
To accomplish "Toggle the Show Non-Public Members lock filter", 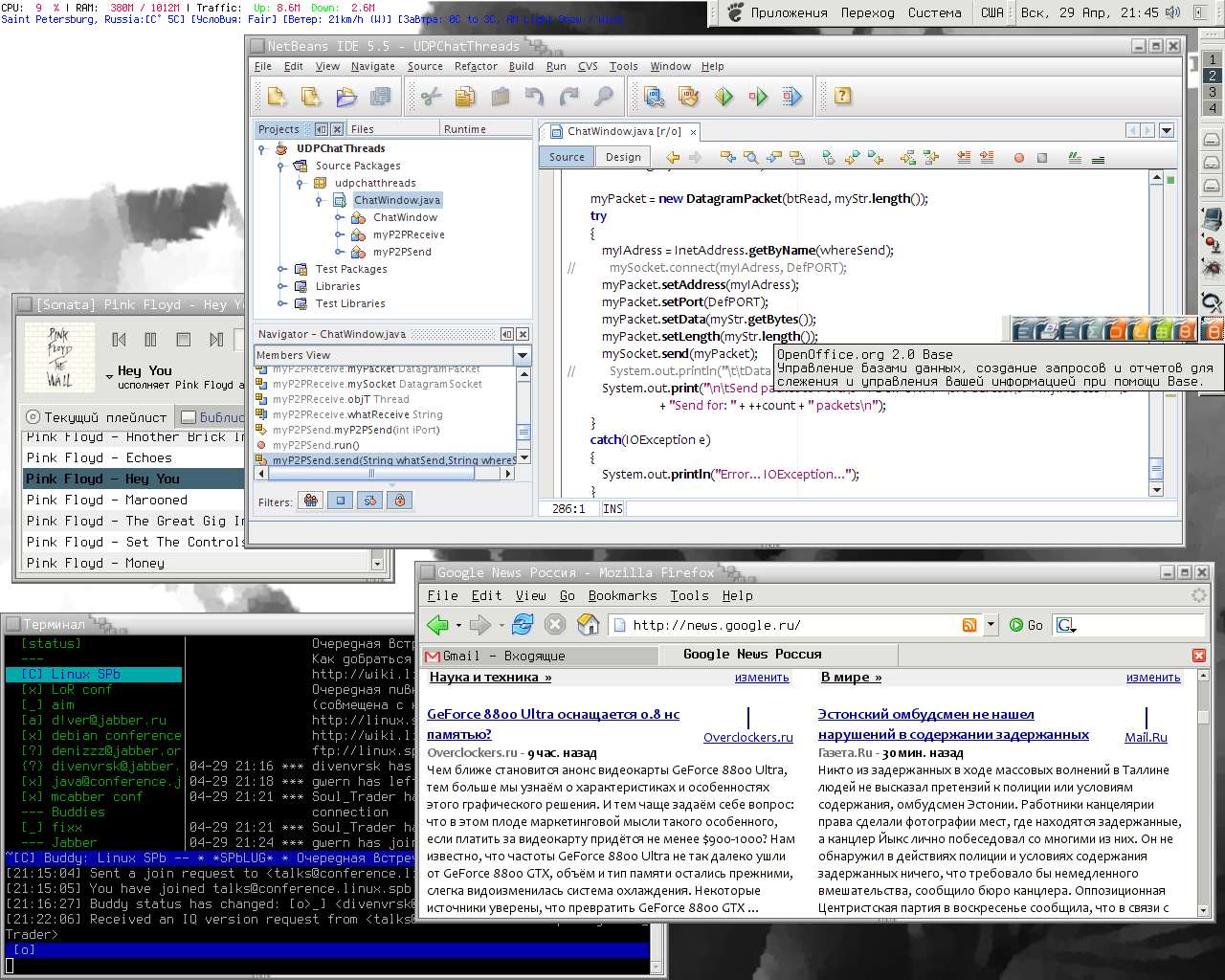I will pos(399,500).
